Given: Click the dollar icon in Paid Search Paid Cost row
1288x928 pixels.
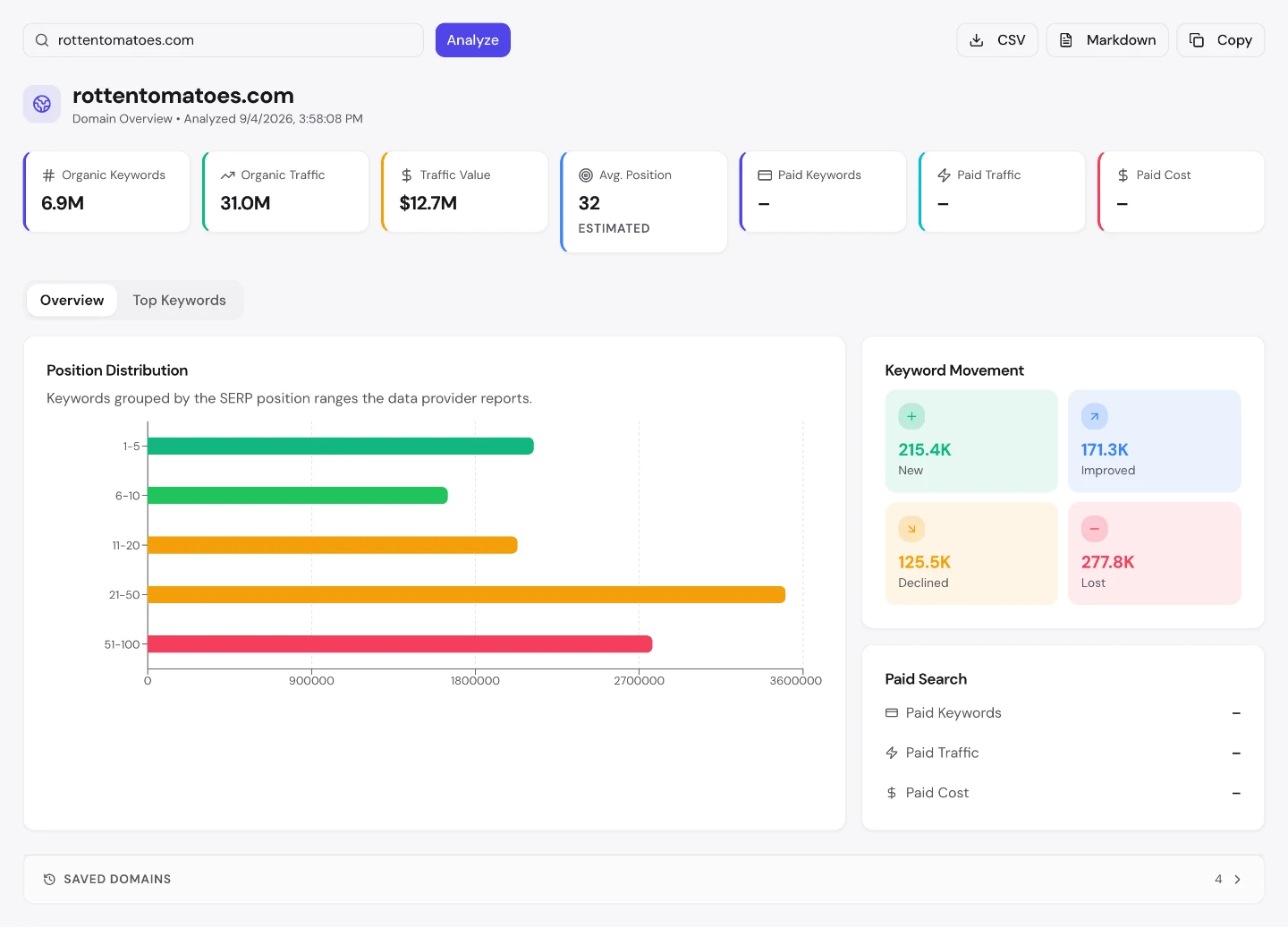Looking at the screenshot, I should (x=892, y=793).
